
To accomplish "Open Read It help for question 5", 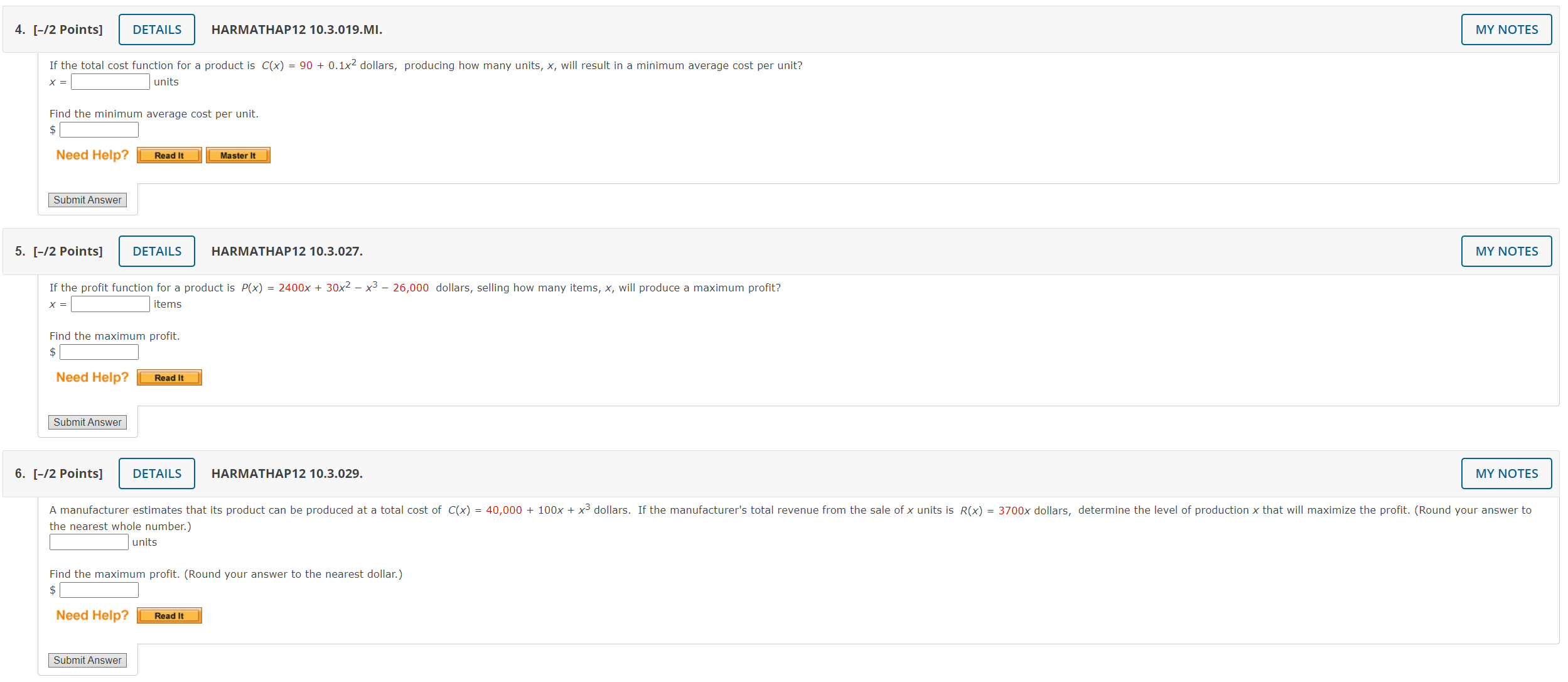I will (x=169, y=378).
